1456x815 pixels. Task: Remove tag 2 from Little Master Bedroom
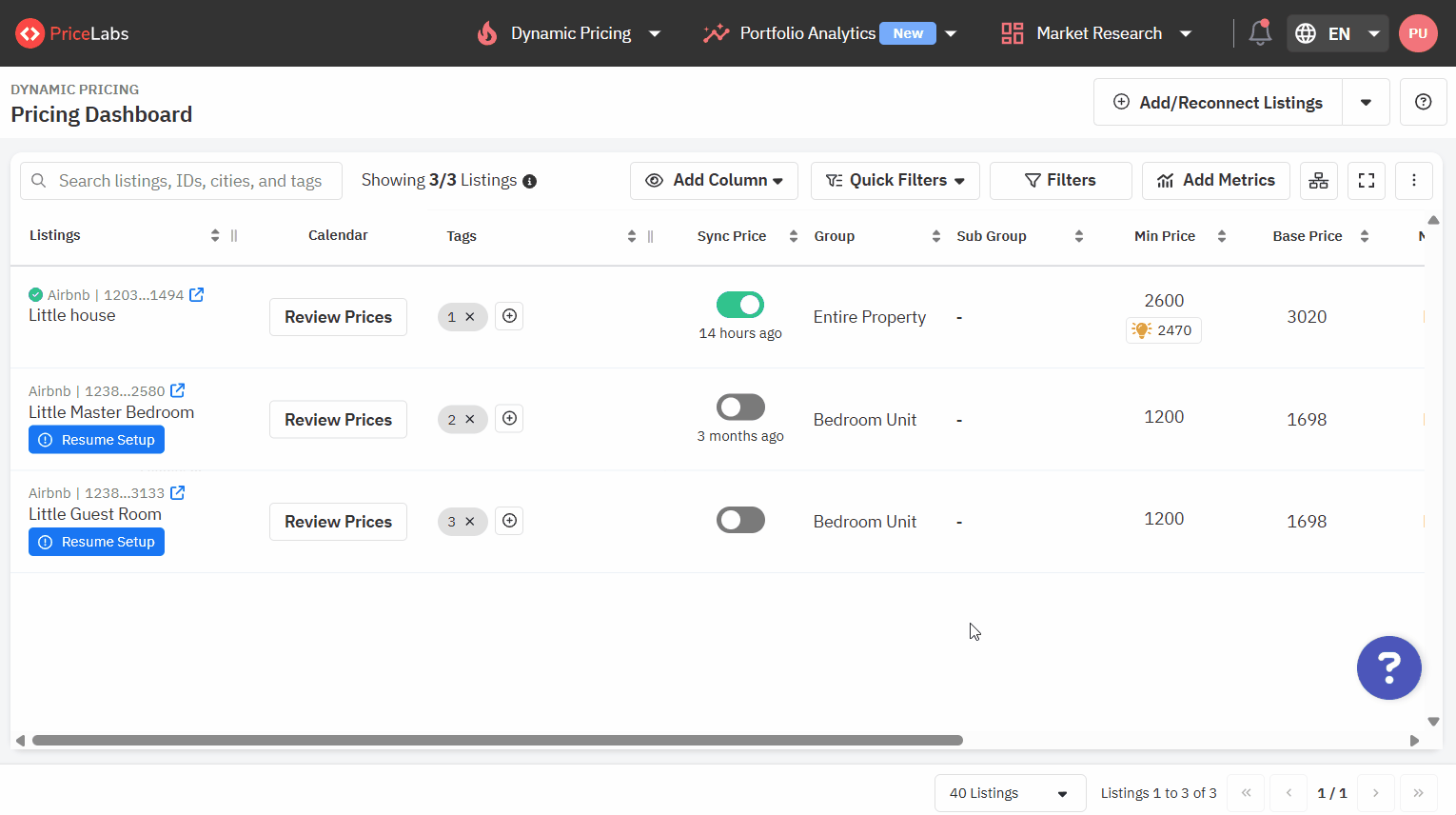470,419
